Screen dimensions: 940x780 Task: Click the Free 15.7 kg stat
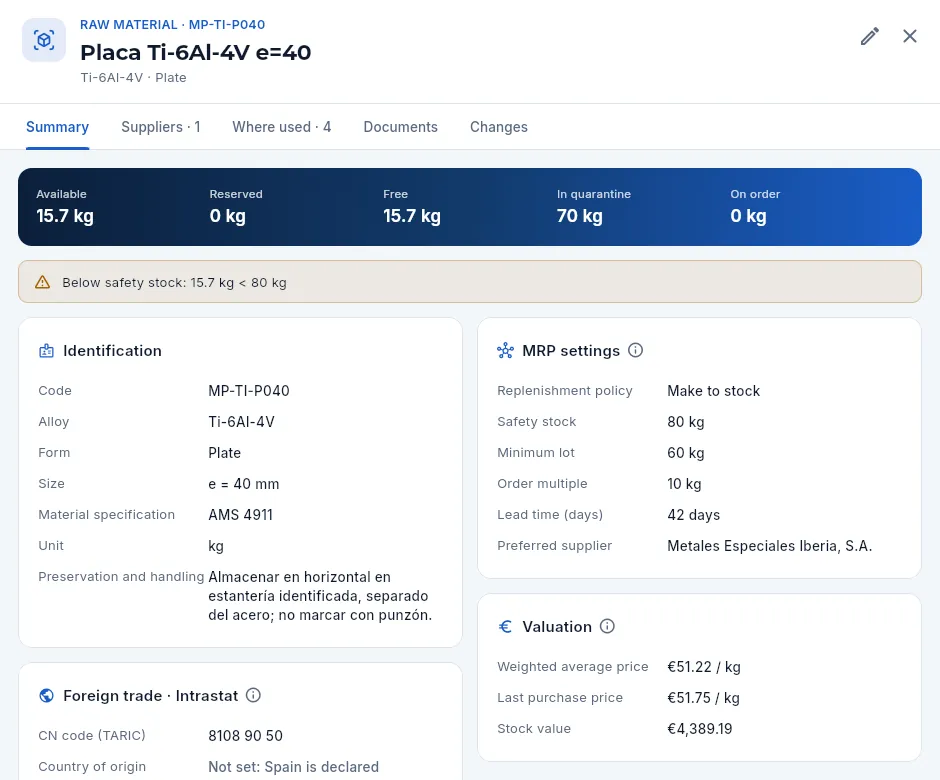[x=412, y=207]
